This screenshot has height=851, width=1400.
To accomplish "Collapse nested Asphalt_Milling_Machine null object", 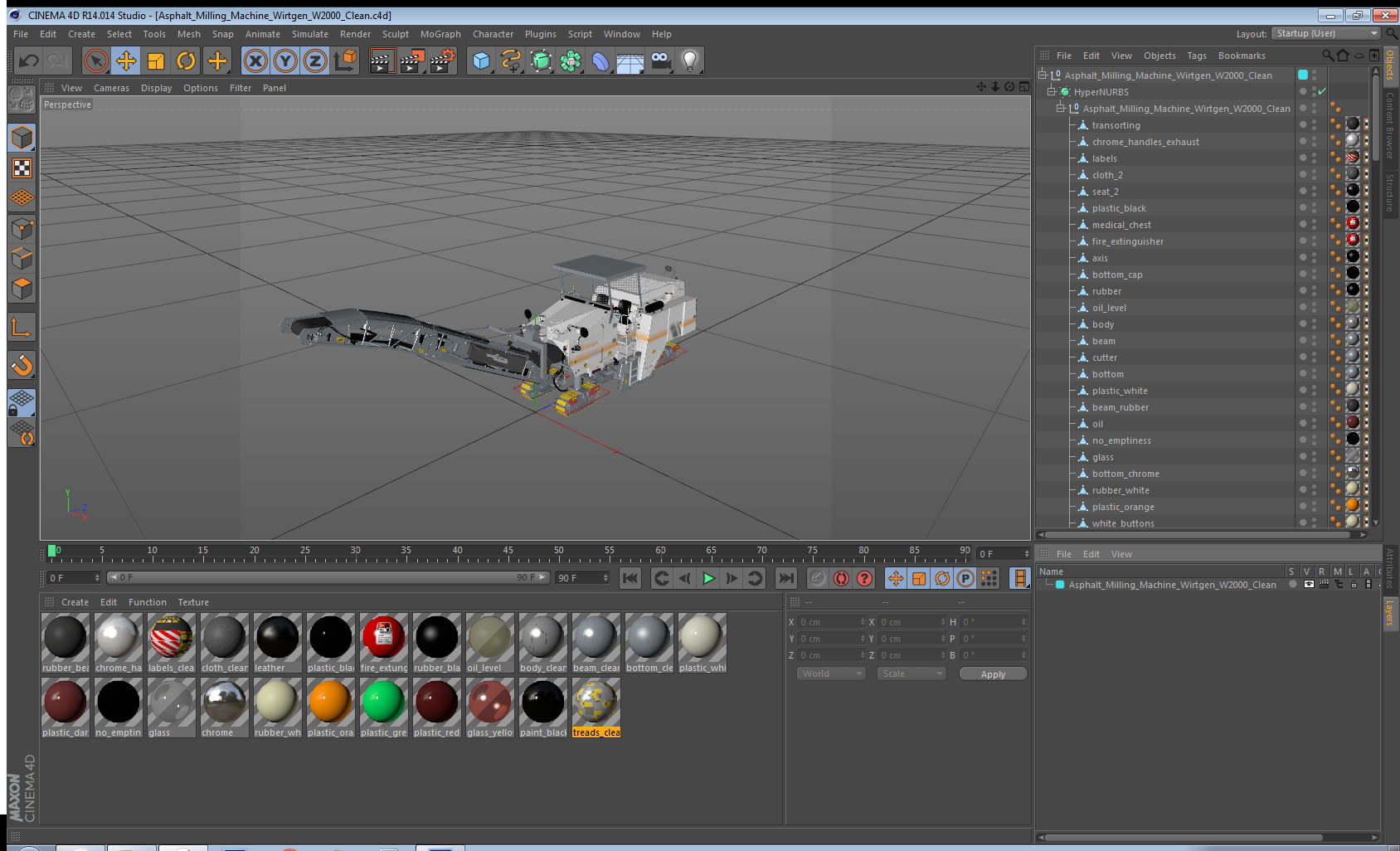I will click(1061, 108).
